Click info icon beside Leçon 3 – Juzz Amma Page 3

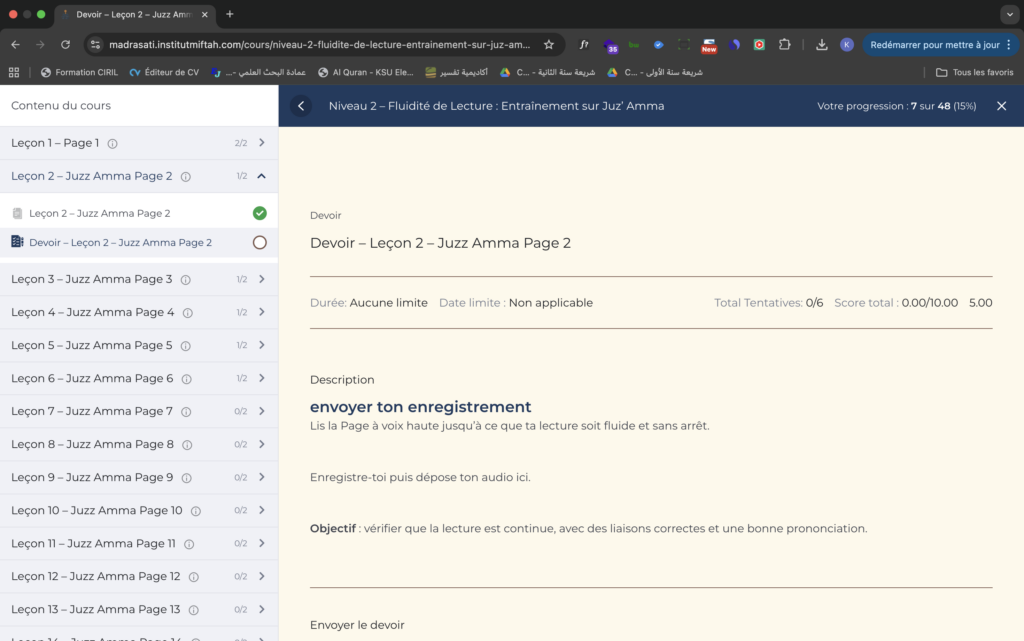186,279
